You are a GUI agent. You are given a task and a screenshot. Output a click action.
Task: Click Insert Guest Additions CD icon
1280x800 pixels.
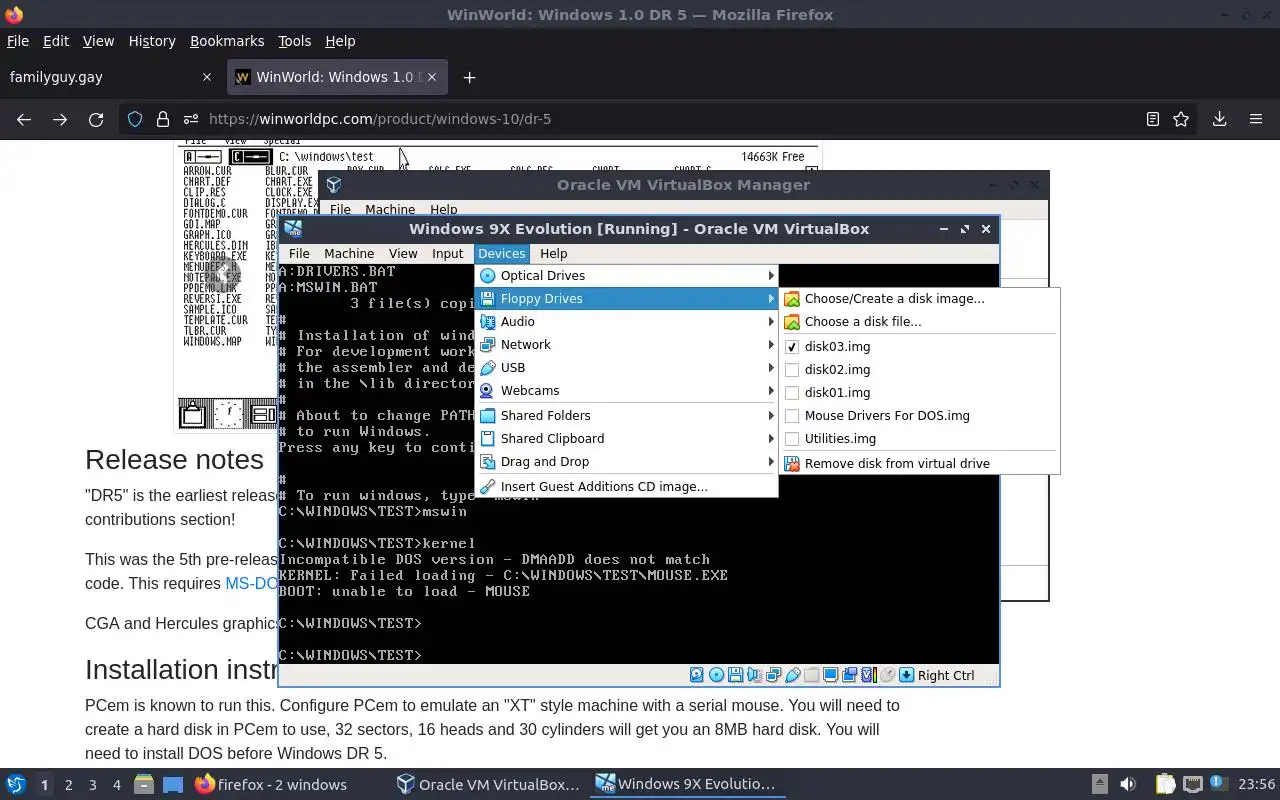coord(487,486)
